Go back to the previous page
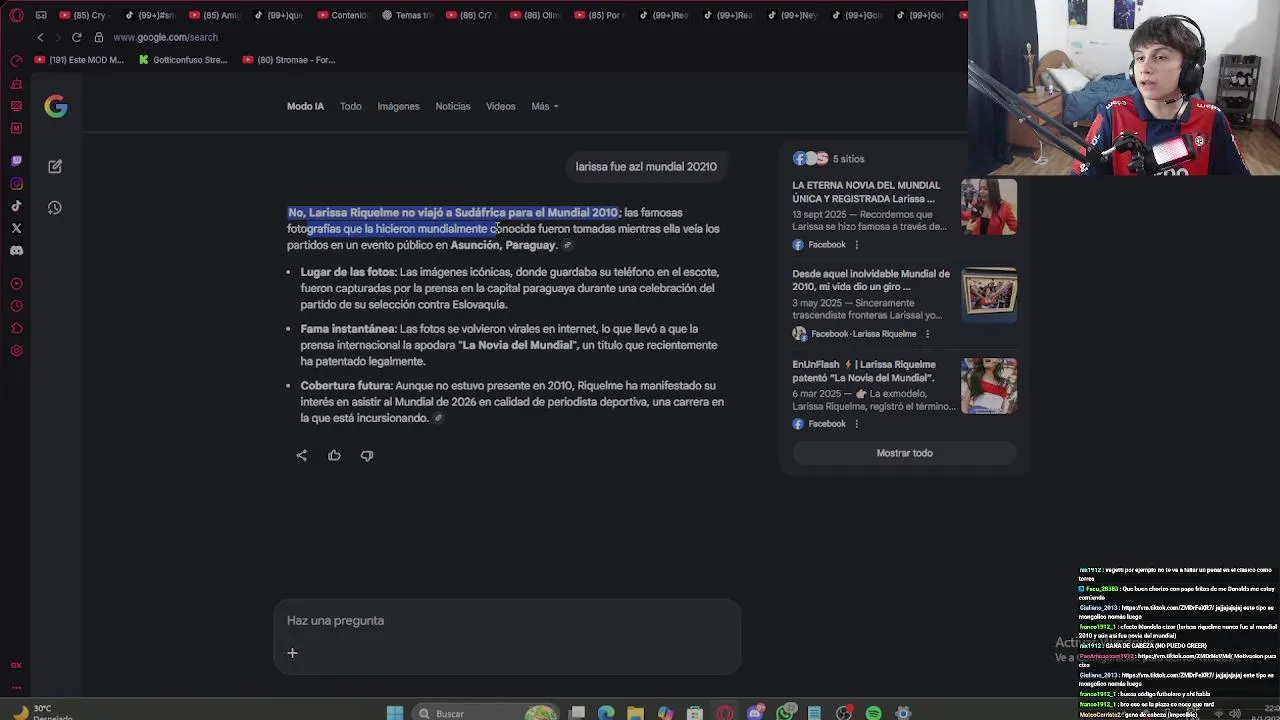 coord(40,37)
